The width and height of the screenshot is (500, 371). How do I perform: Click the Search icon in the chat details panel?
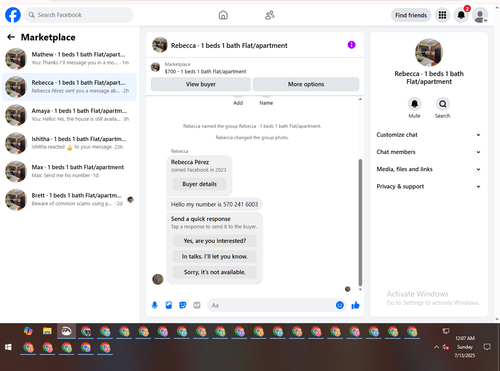pyautogui.click(x=443, y=104)
